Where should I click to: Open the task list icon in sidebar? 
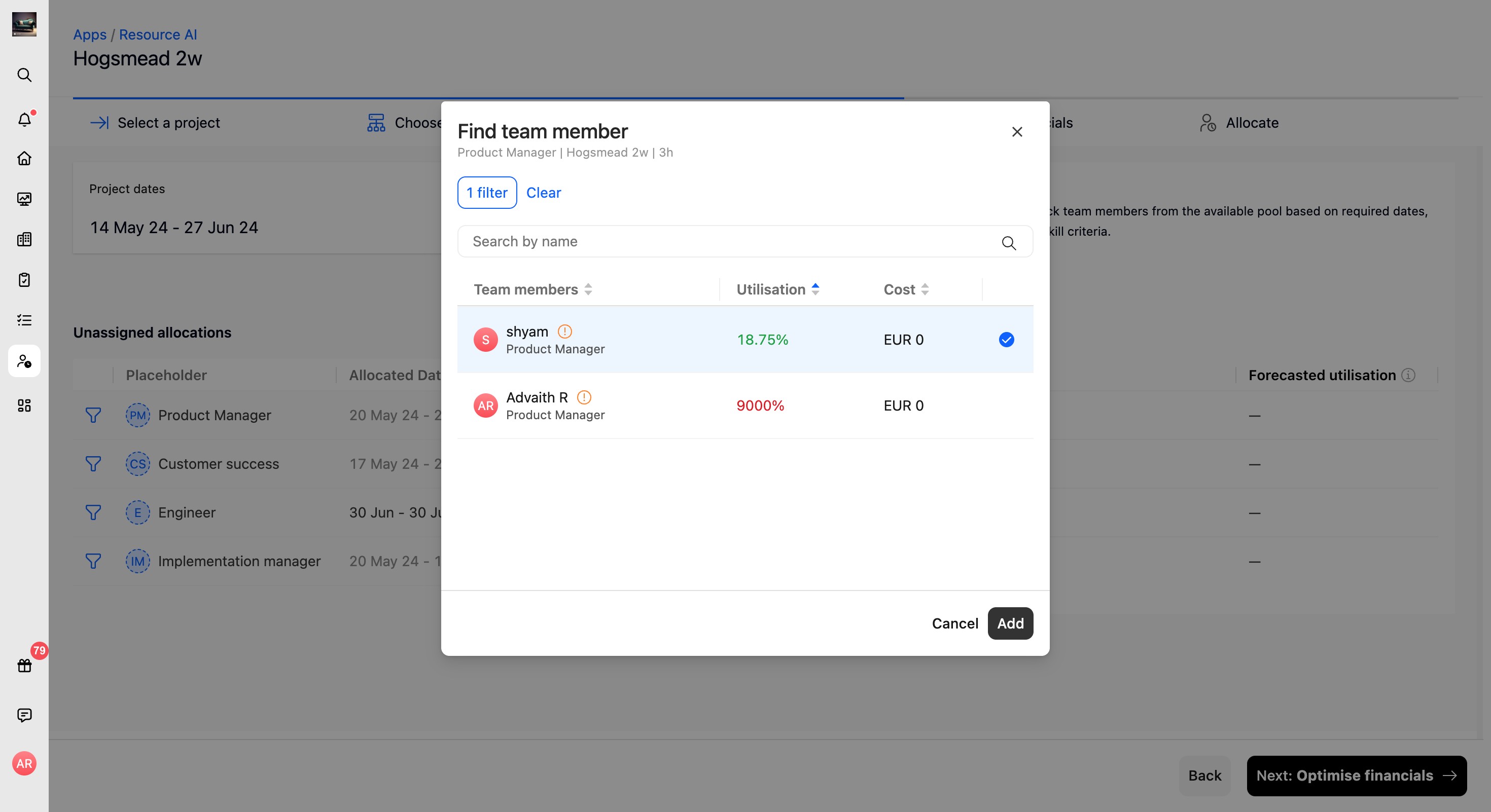click(24, 320)
